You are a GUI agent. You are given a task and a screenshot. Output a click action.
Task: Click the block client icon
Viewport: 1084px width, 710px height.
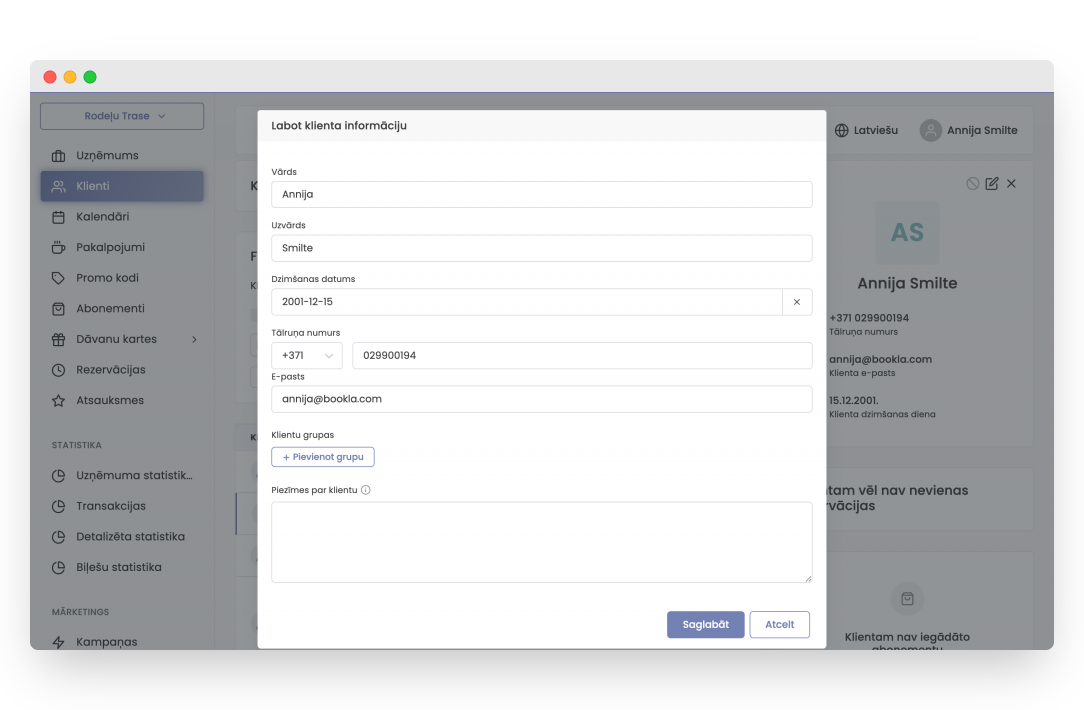click(973, 184)
